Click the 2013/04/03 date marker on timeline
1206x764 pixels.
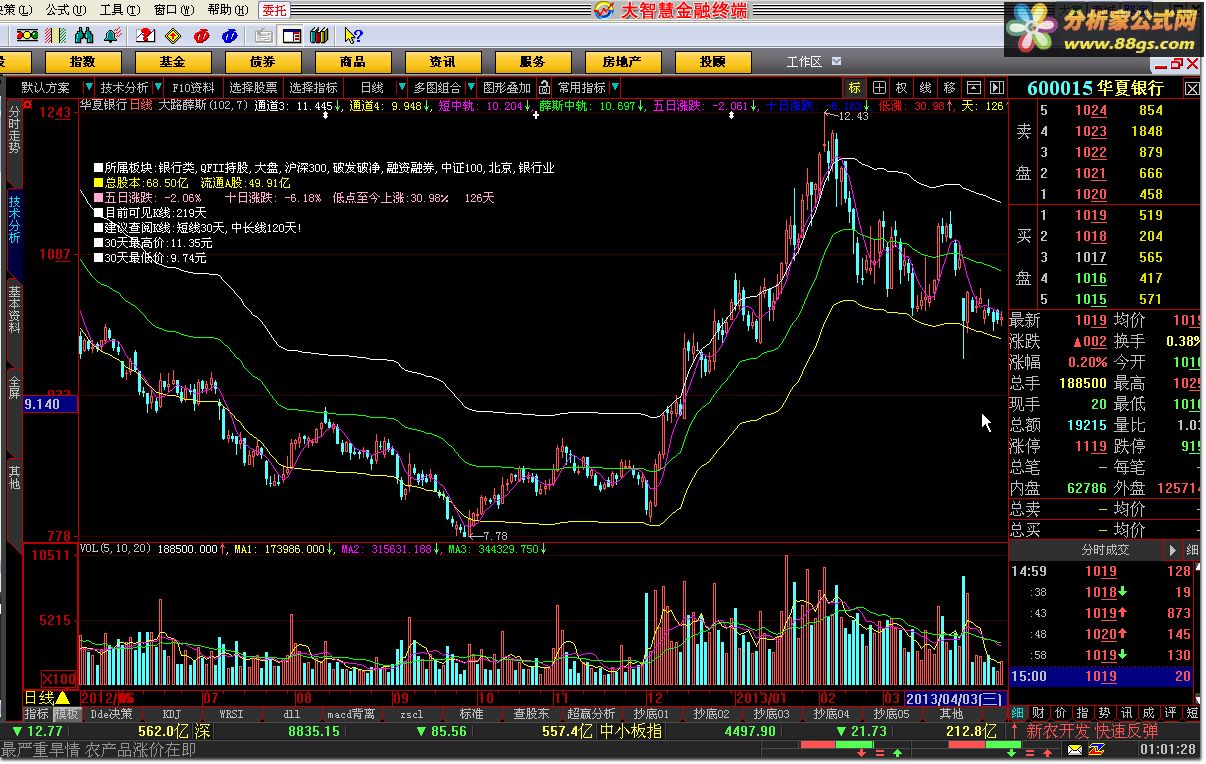point(956,697)
